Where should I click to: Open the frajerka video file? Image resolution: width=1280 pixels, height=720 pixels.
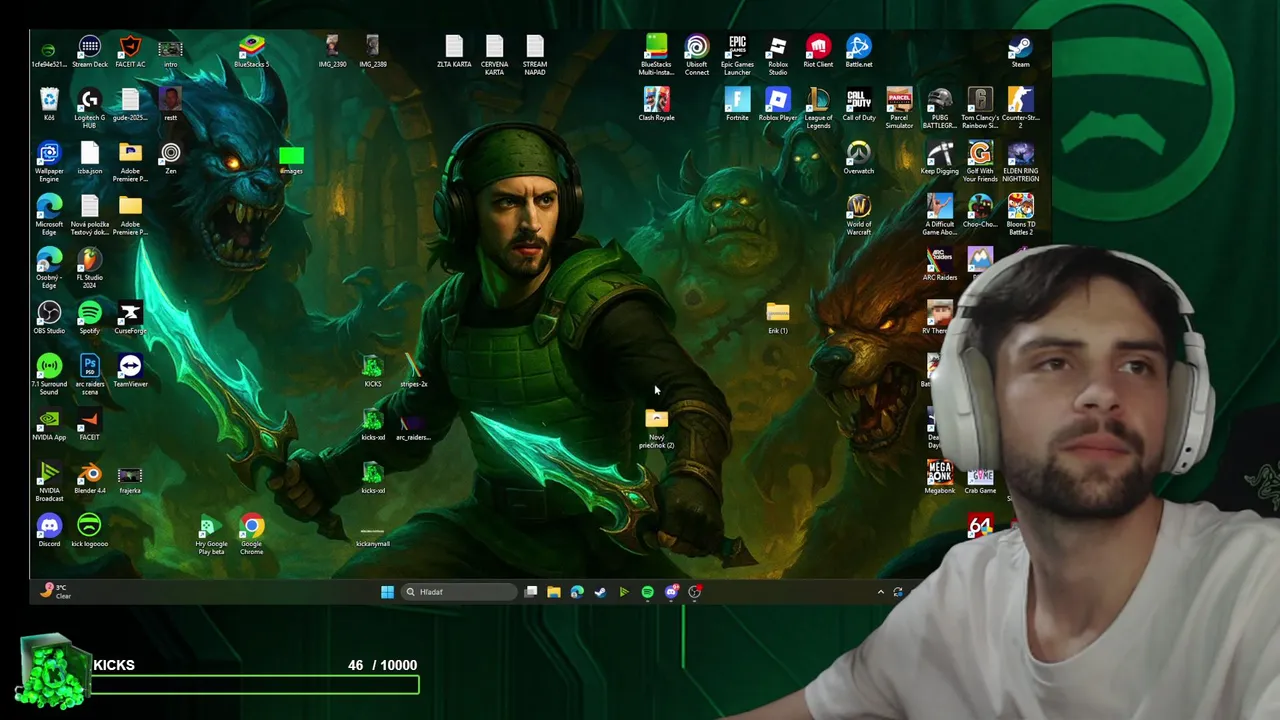click(130, 478)
